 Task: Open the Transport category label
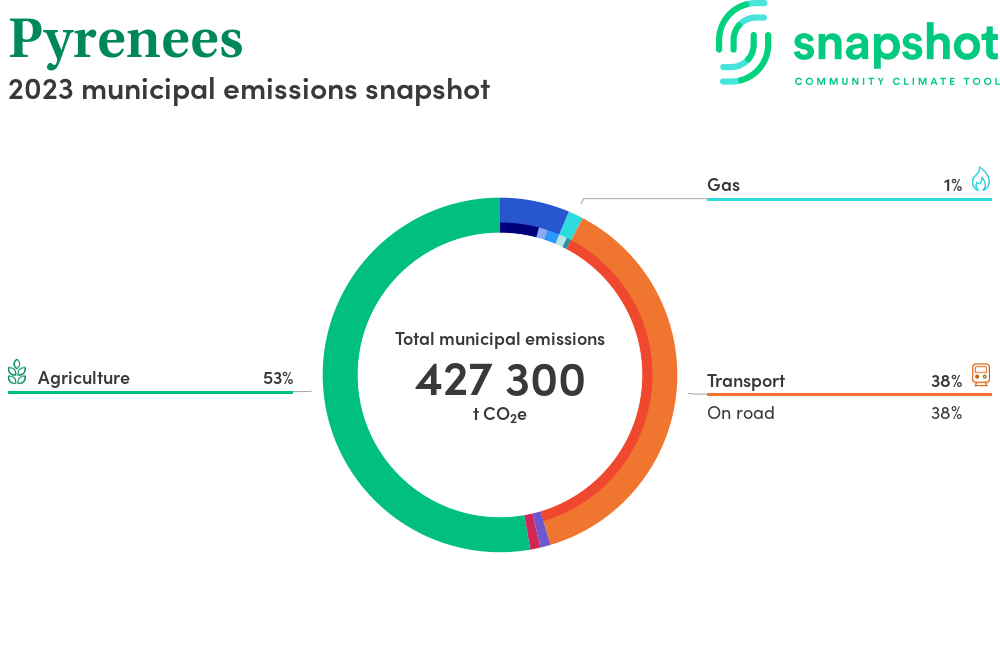pyautogui.click(x=746, y=381)
